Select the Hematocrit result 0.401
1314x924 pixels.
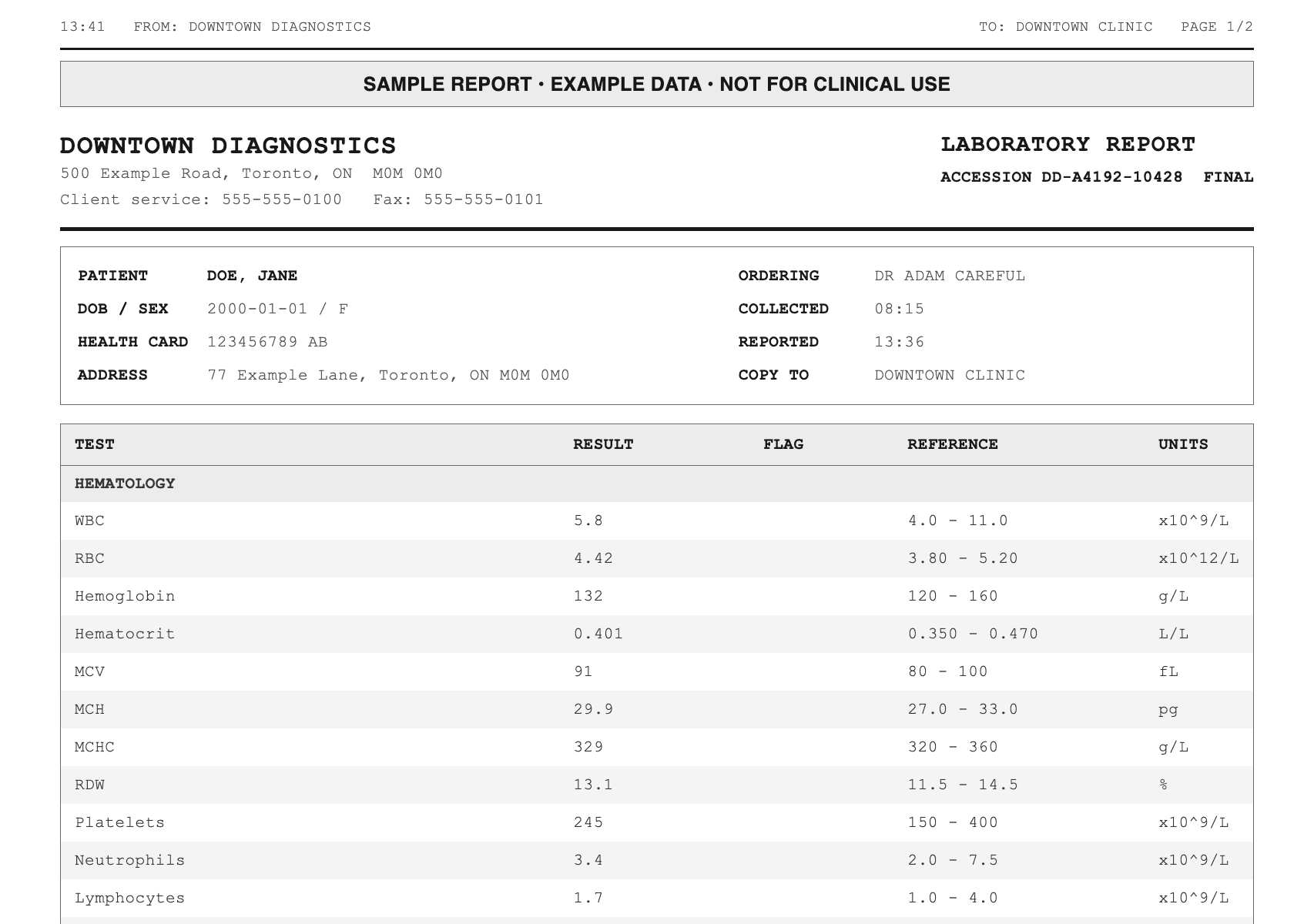click(x=598, y=634)
